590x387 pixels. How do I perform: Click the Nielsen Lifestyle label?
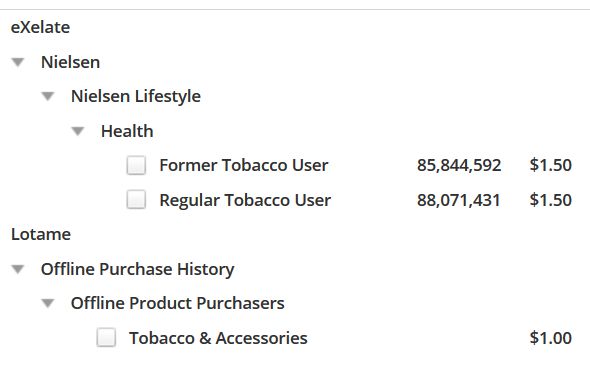coord(136,97)
